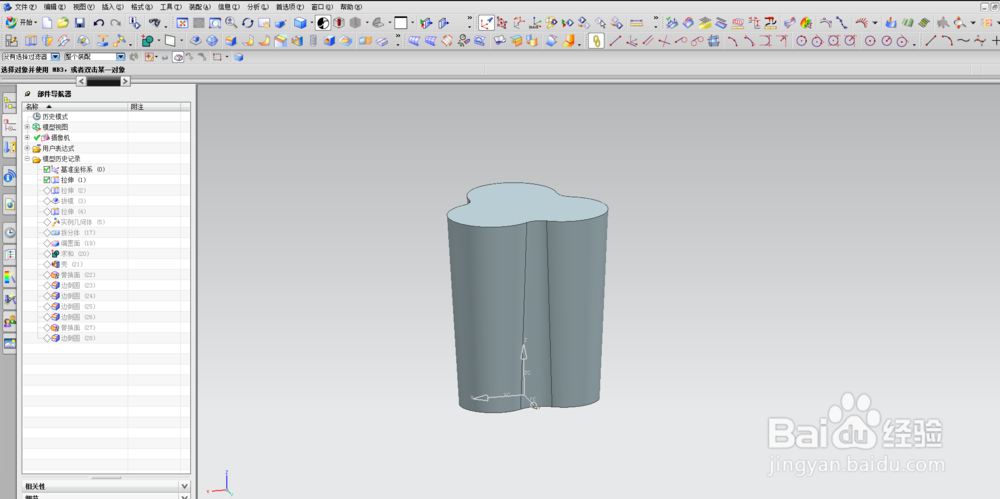This screenshot has height=499, width=1000.
Task: Open the 文件 menu
Action: [x=26, y=6]
